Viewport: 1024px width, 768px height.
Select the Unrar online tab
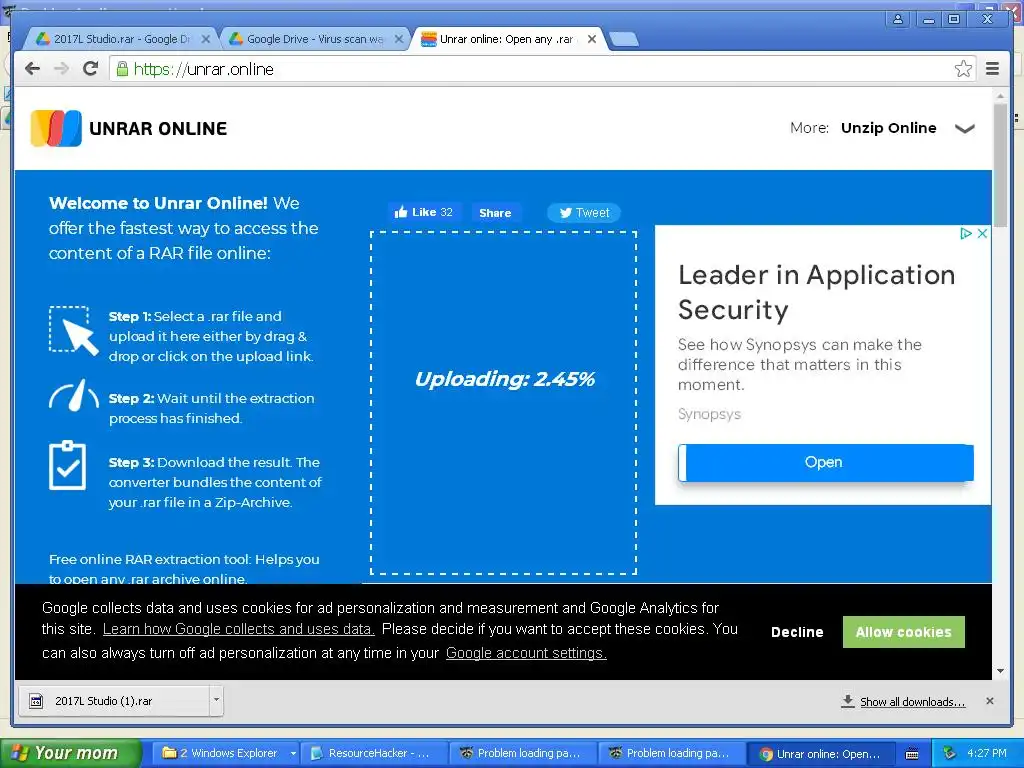point(508,39)
